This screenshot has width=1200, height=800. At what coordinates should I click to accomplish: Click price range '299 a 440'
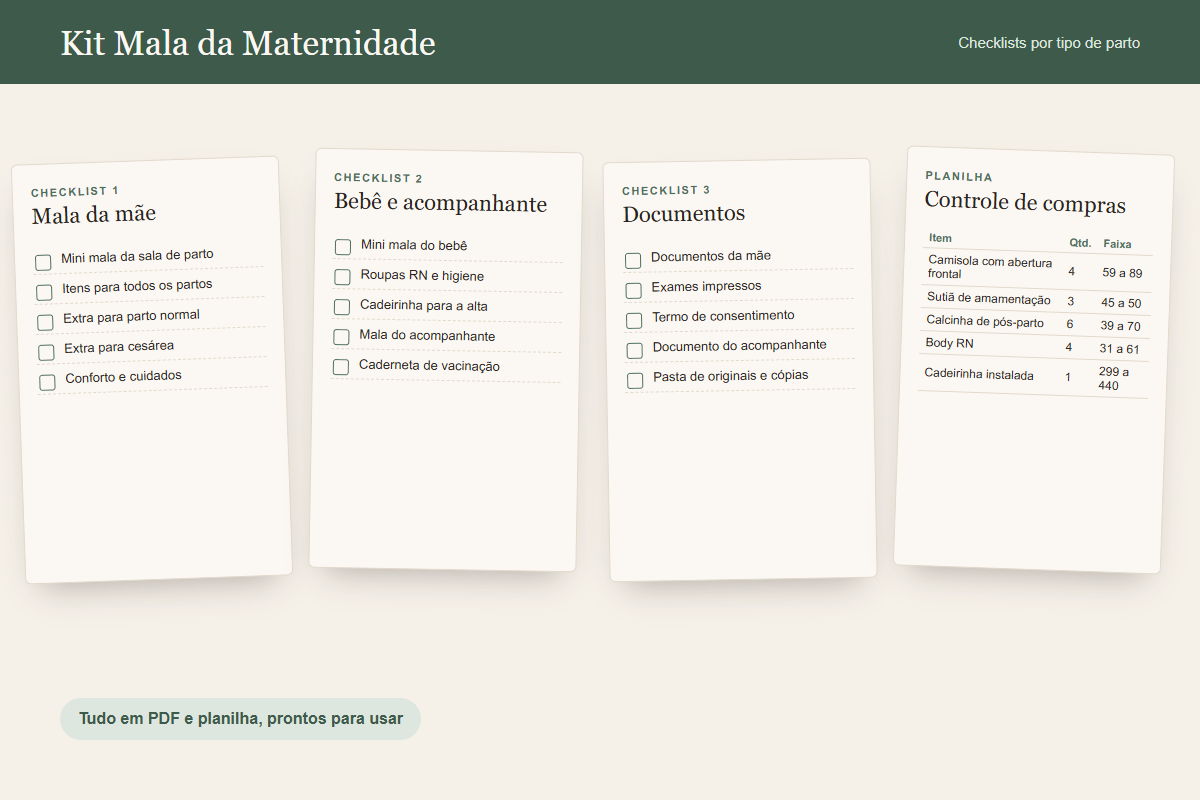[x=1114, y=378]
